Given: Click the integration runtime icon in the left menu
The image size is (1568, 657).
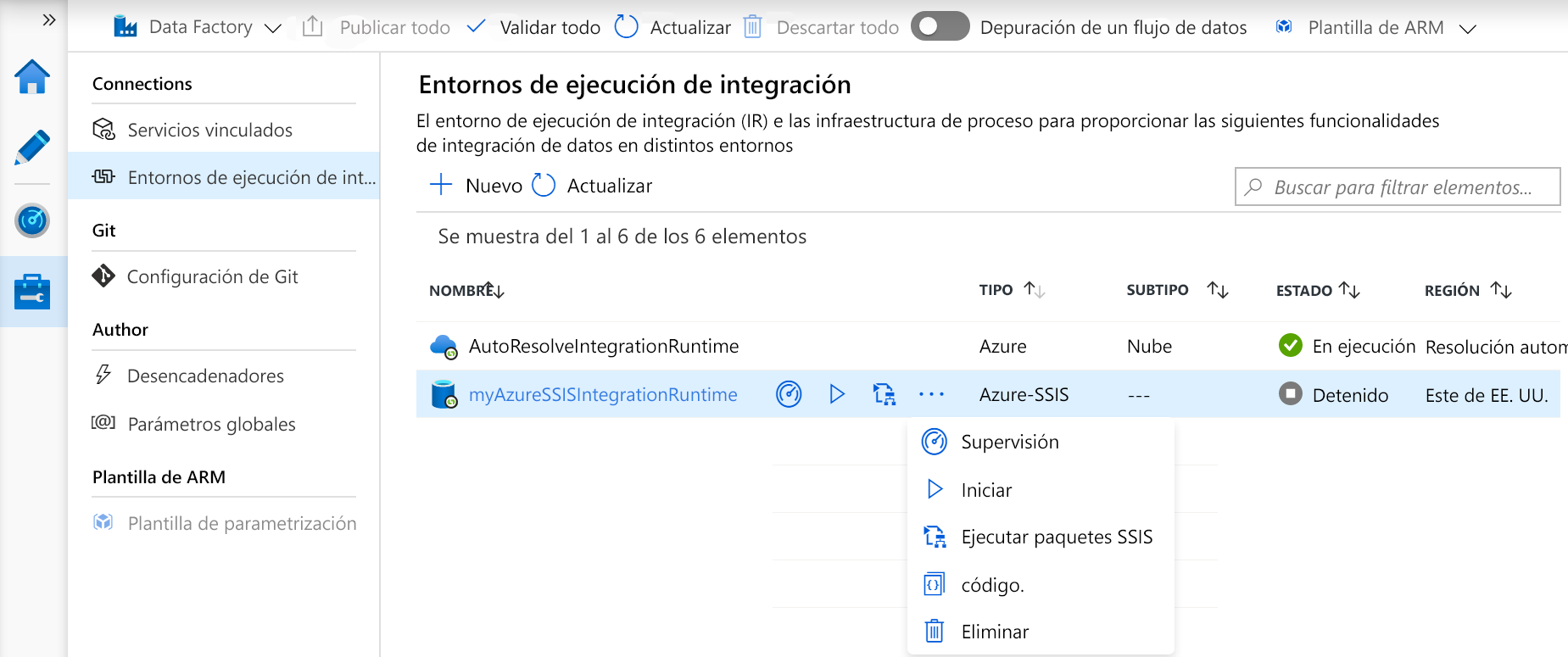Looking at the screenshot, I should pos(103,176).
